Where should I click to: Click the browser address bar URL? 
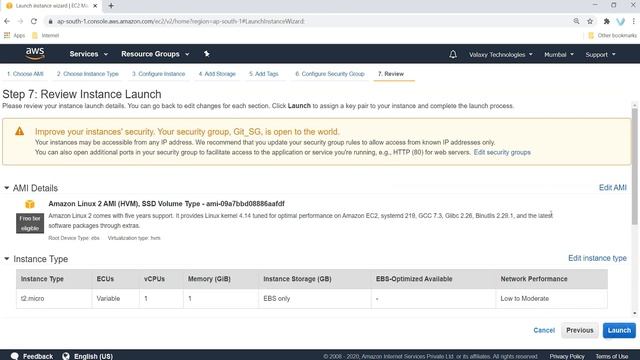[x=180, y=21]
